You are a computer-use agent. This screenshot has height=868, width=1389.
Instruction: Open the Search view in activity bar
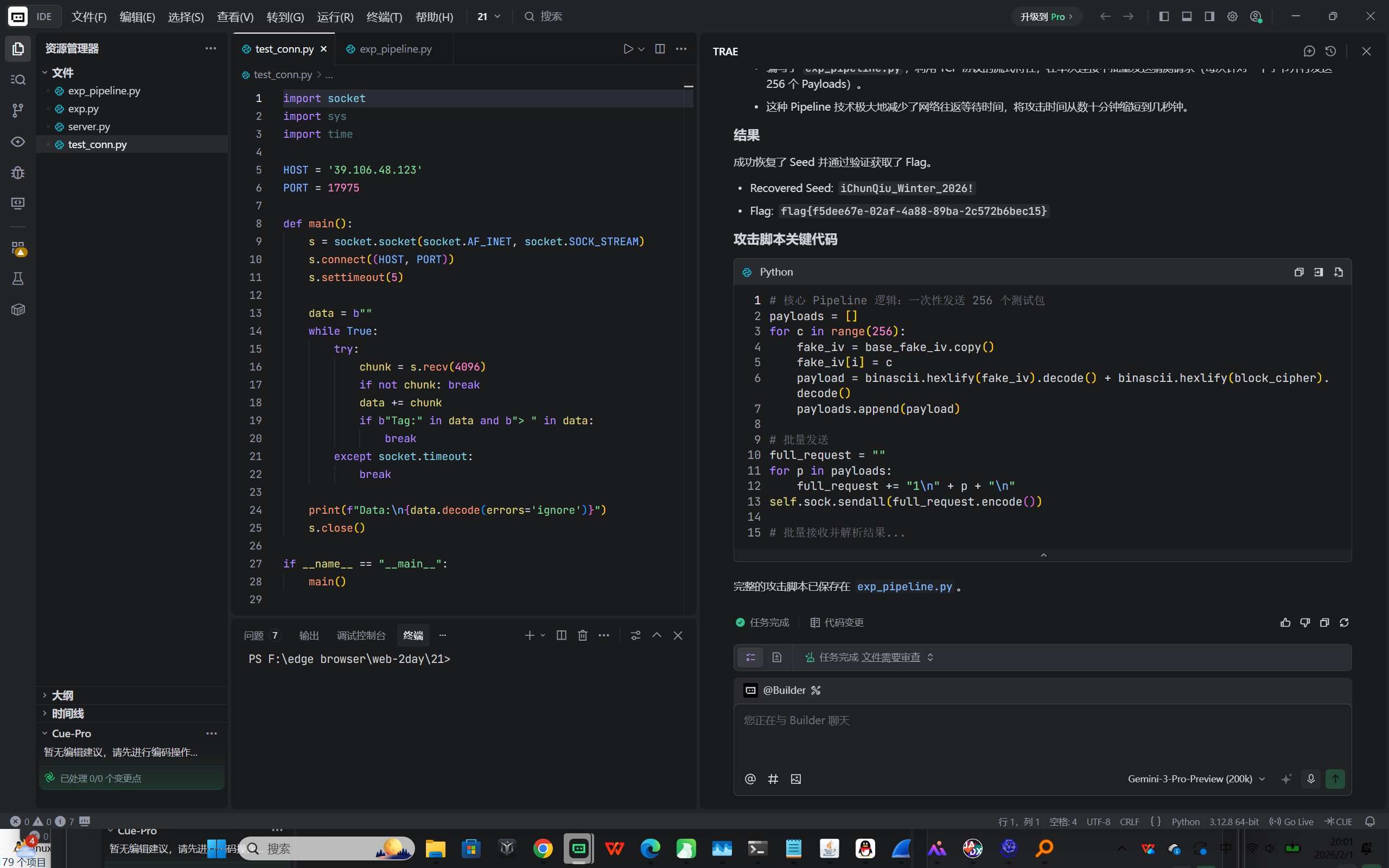click(x=18, y=80)
